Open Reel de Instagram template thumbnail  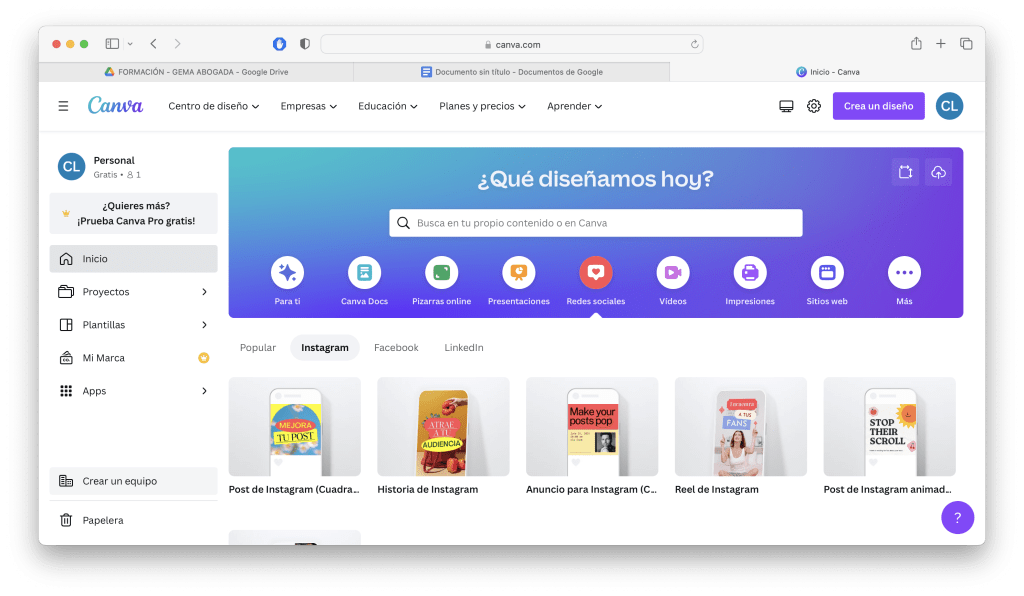pos(741,426)
